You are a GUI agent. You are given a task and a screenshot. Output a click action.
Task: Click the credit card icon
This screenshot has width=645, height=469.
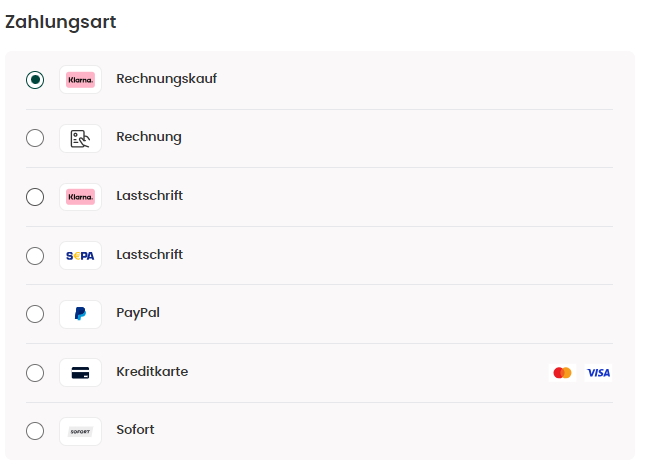(80, 373)
